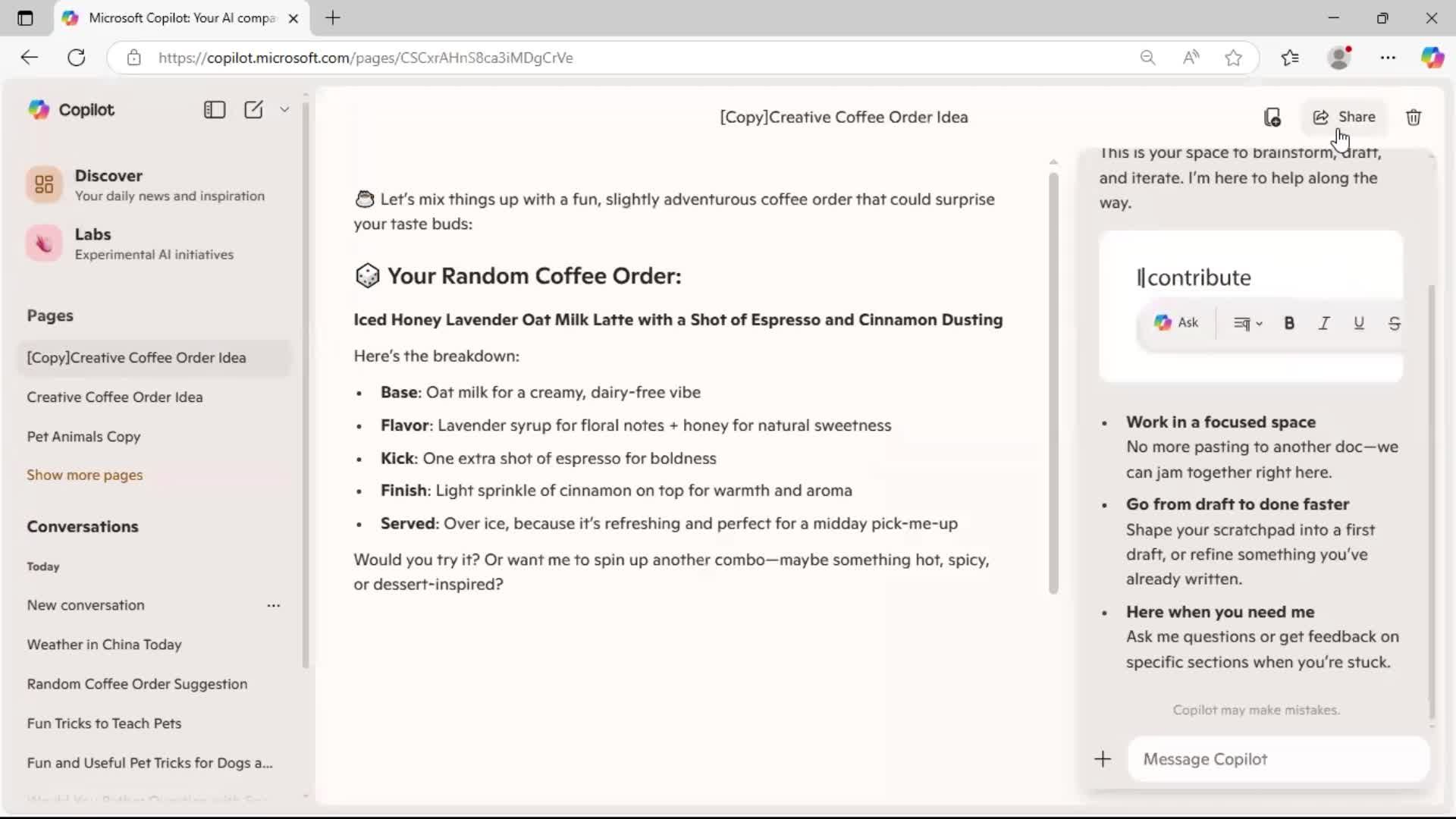Click the 'Flavor: Lavender syrup' bullet
Screen dimensions: 1456x819
[635, 425]
